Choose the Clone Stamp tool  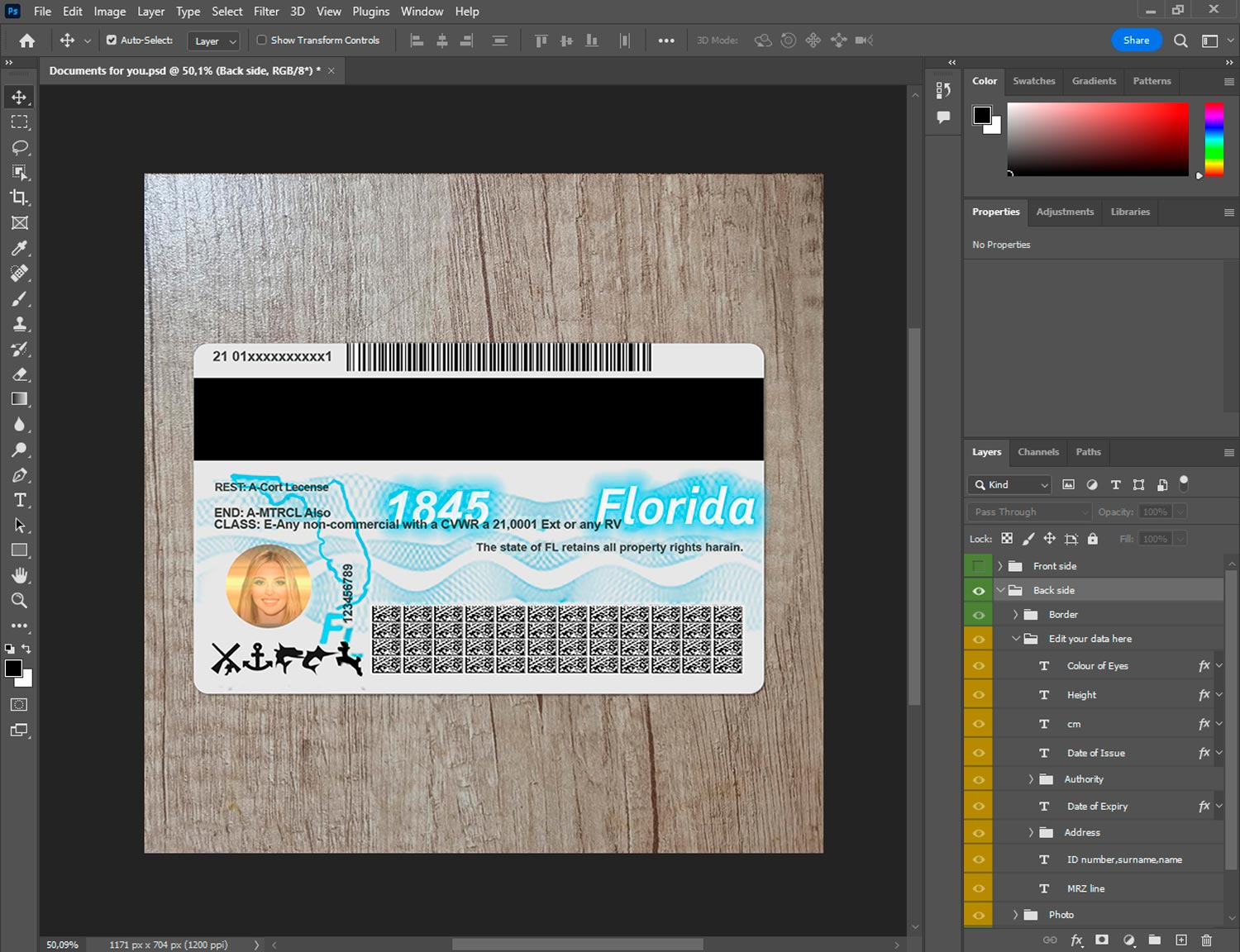tap(20, 324)
